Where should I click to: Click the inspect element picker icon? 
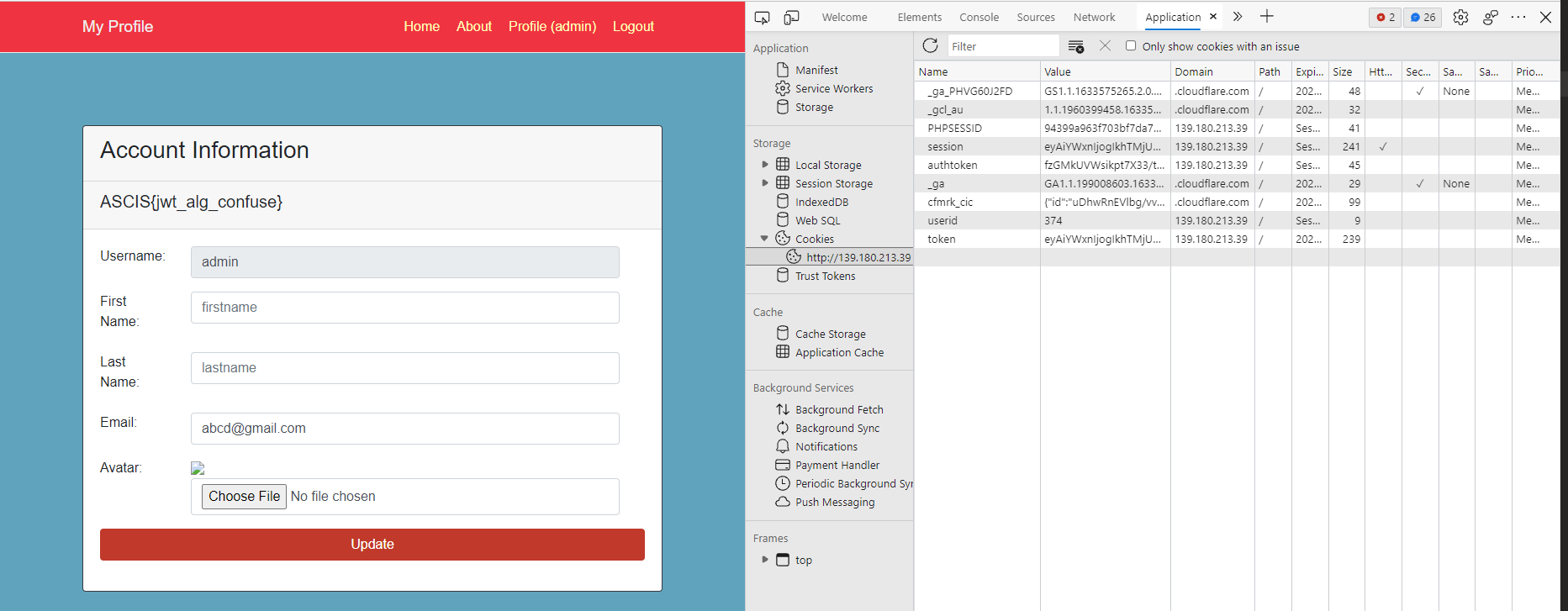(x=763, y=17)
